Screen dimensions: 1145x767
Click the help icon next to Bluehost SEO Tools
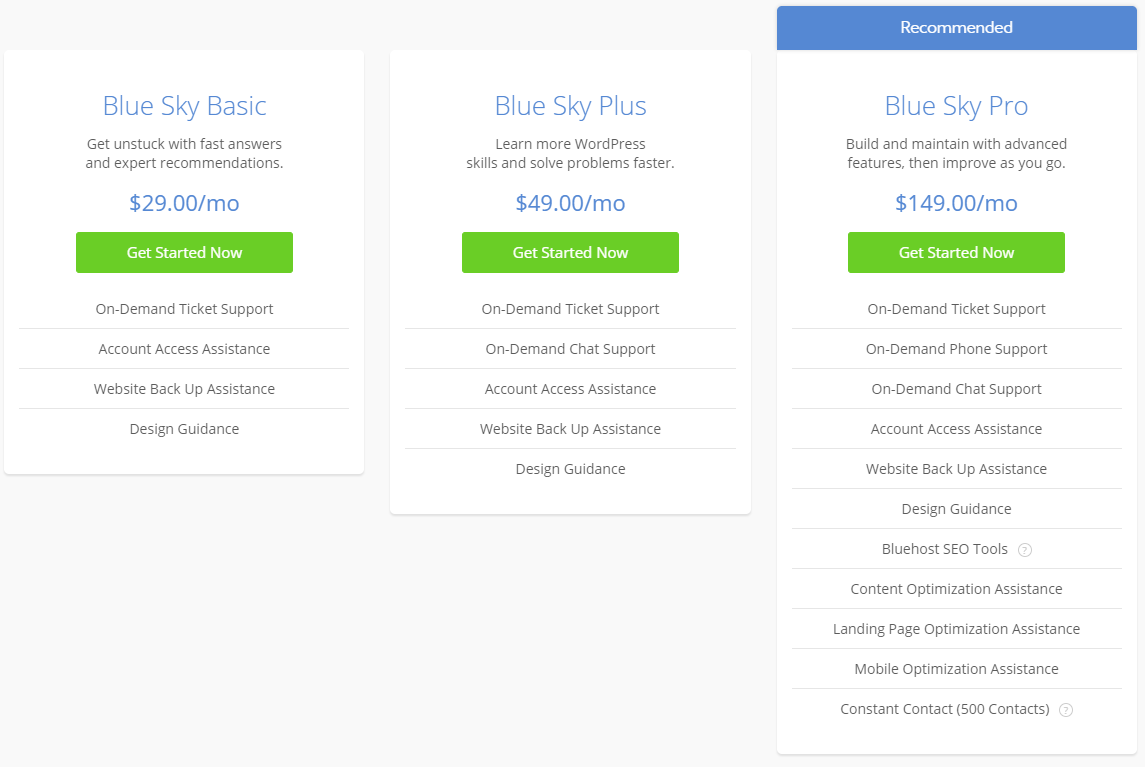click(1025, 550)
